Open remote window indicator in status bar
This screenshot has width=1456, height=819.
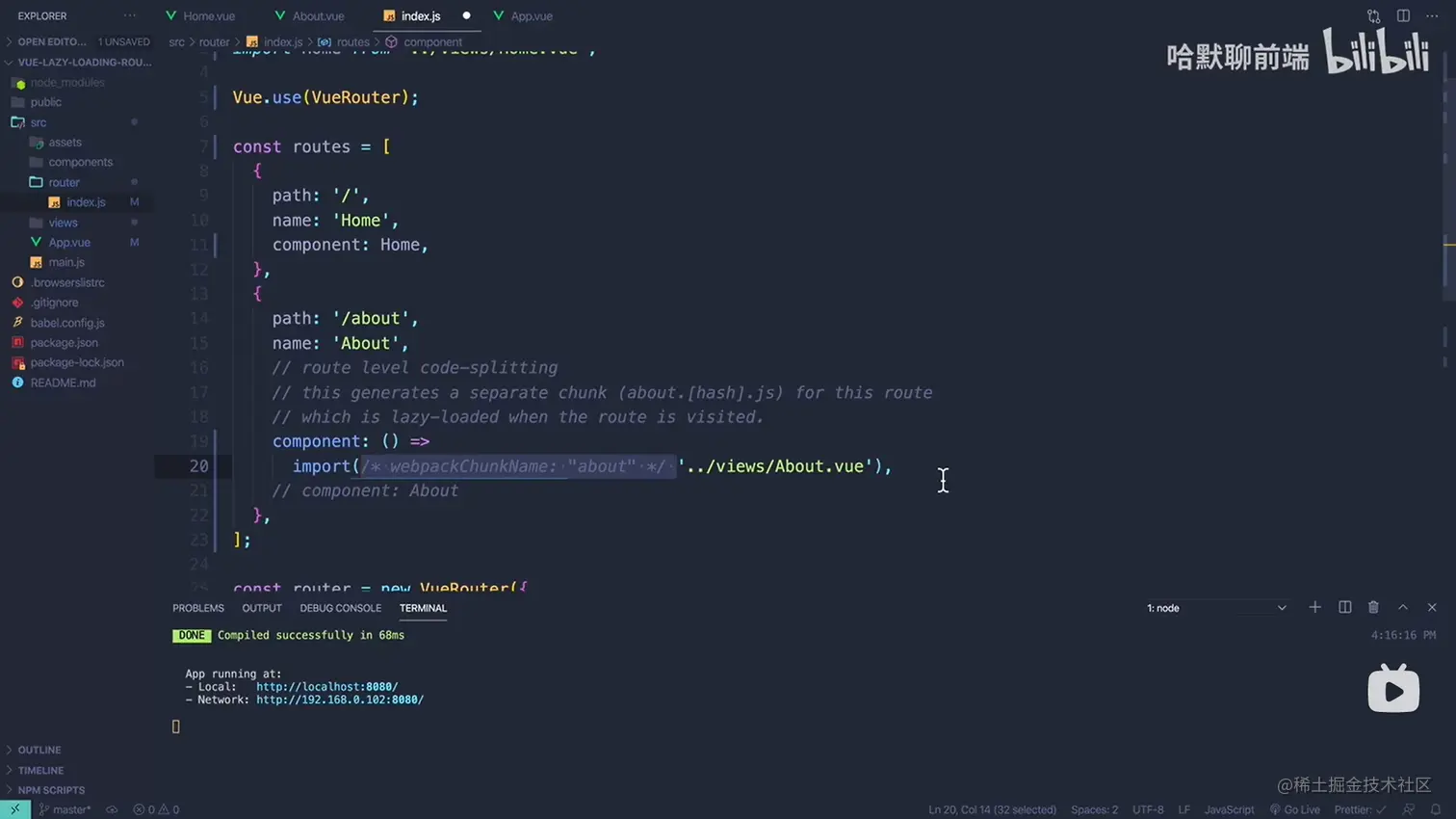coord(15,809)
